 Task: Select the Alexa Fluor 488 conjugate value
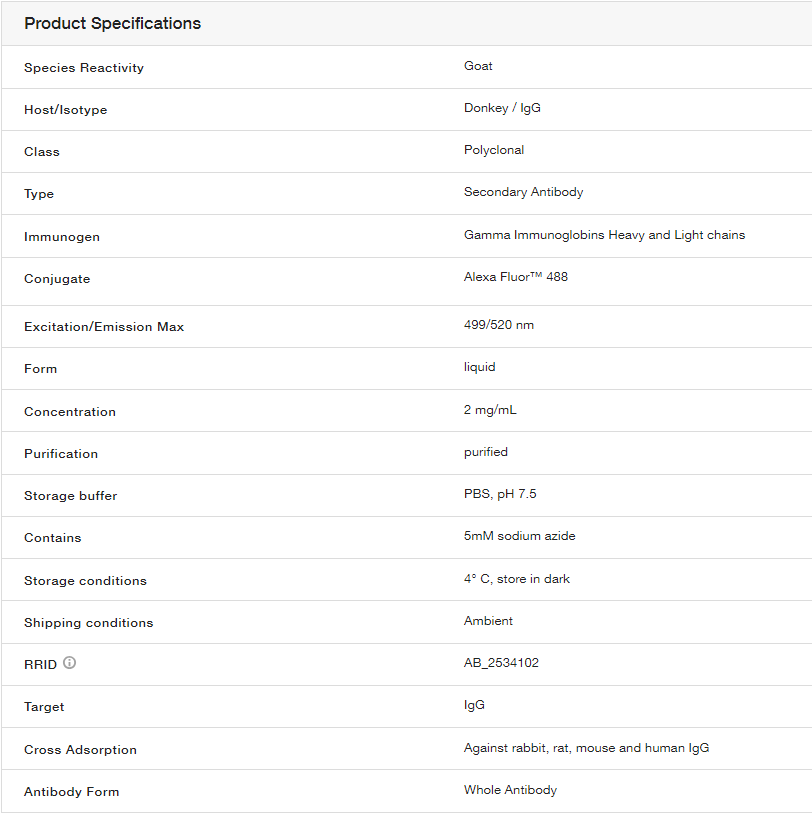click(516, 277)
